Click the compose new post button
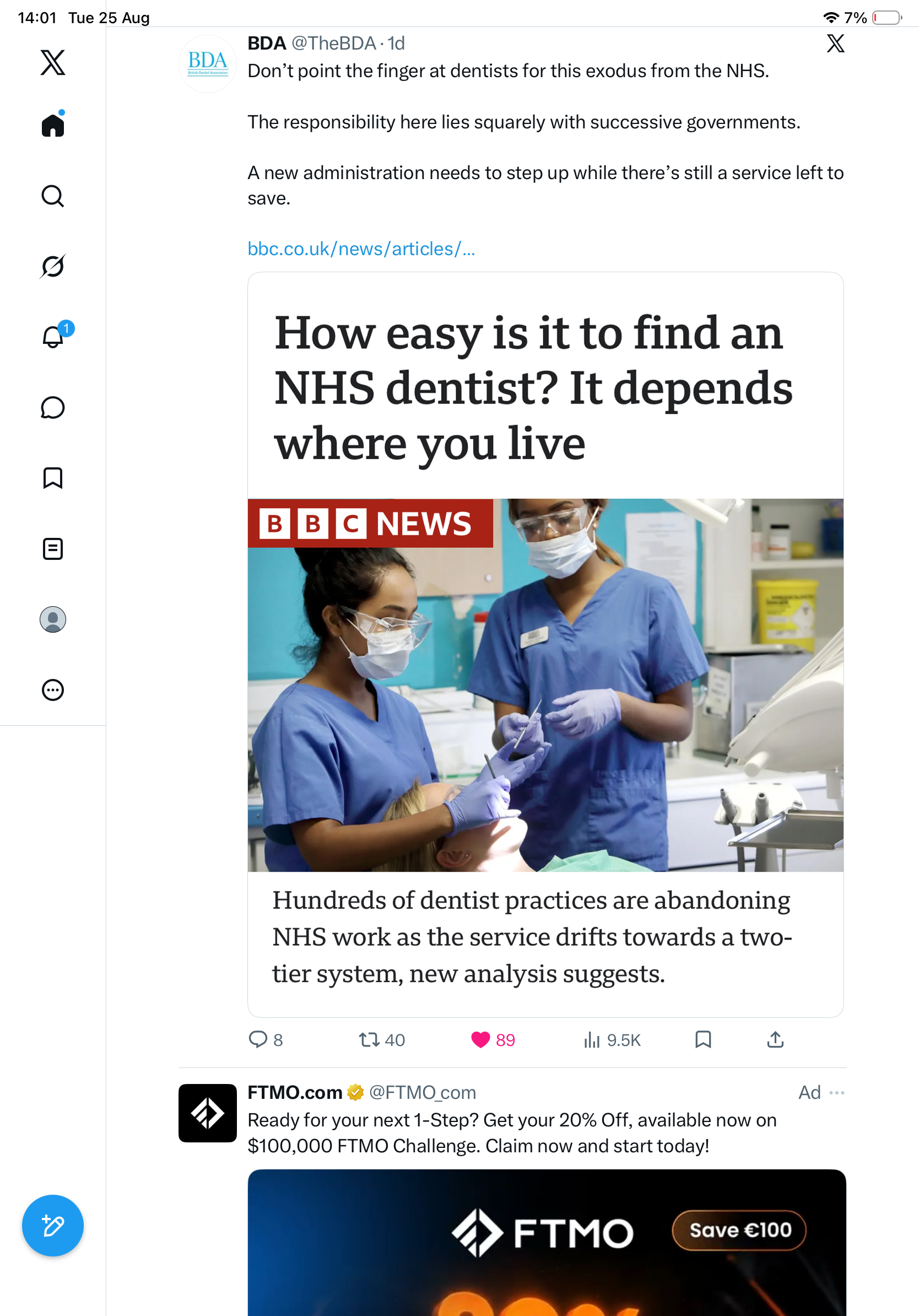 tap(53, 1226)
